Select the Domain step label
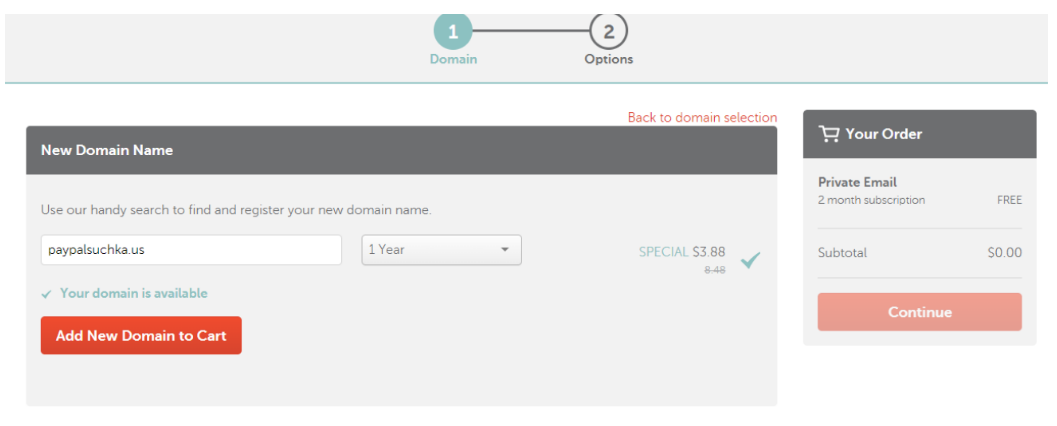 [453, 59]
